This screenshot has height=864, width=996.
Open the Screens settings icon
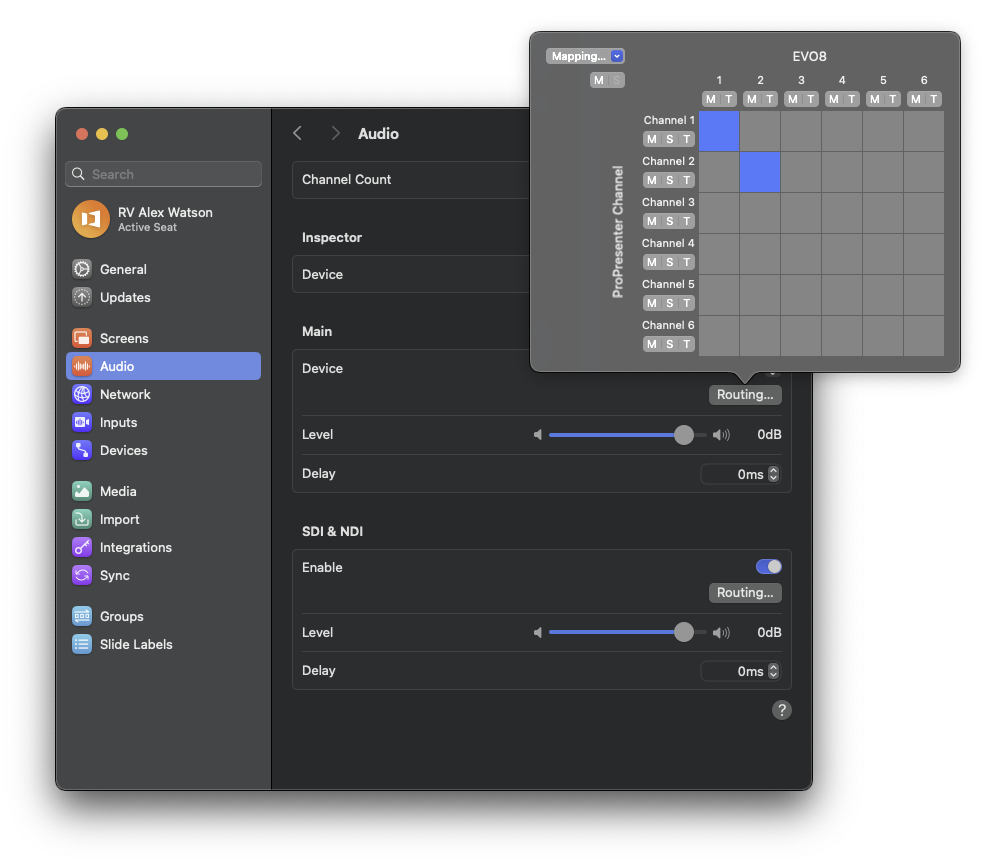(x=82, y=338)
